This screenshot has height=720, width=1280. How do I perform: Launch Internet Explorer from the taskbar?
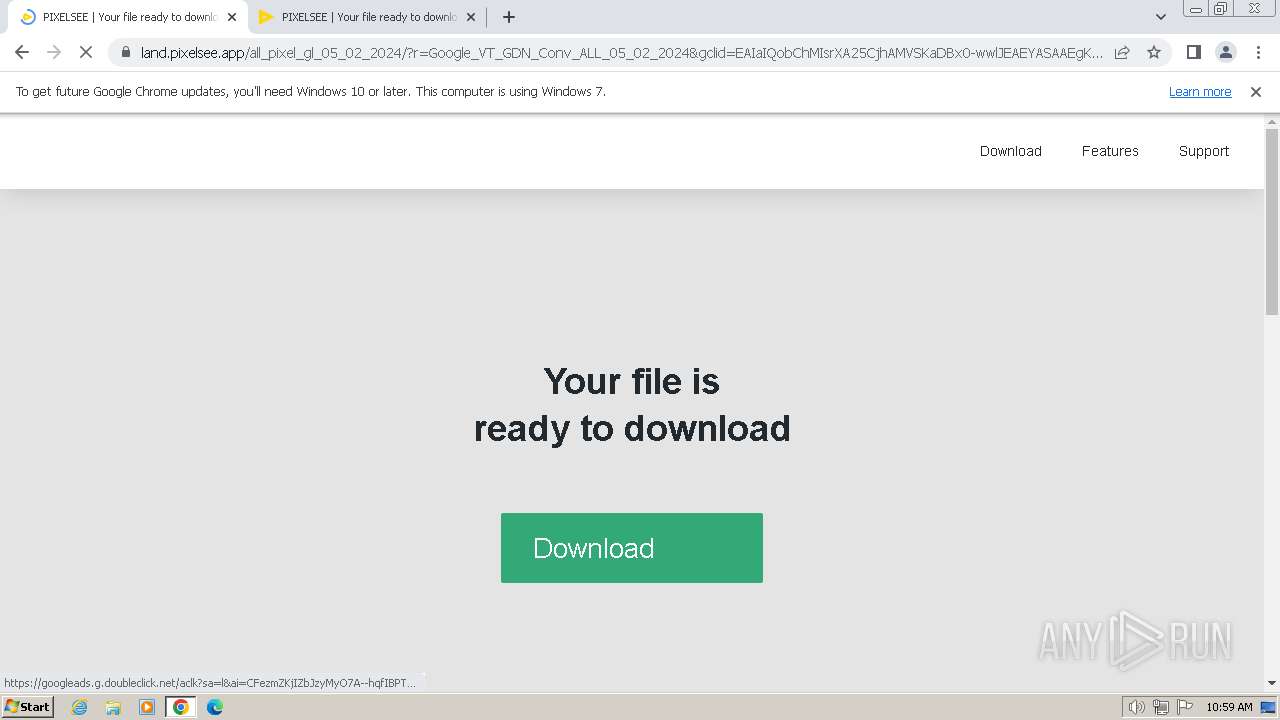pyautogui.click(x=79, y=707)
